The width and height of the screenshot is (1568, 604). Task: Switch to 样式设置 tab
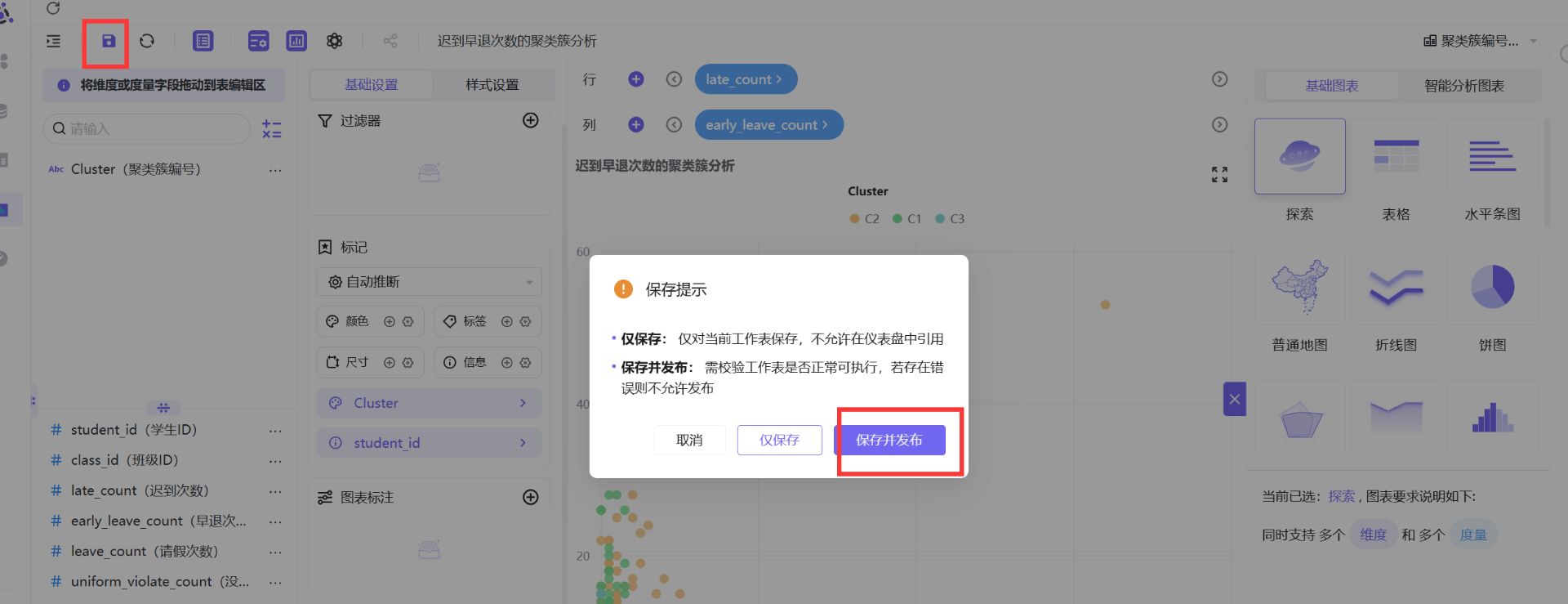492,84
